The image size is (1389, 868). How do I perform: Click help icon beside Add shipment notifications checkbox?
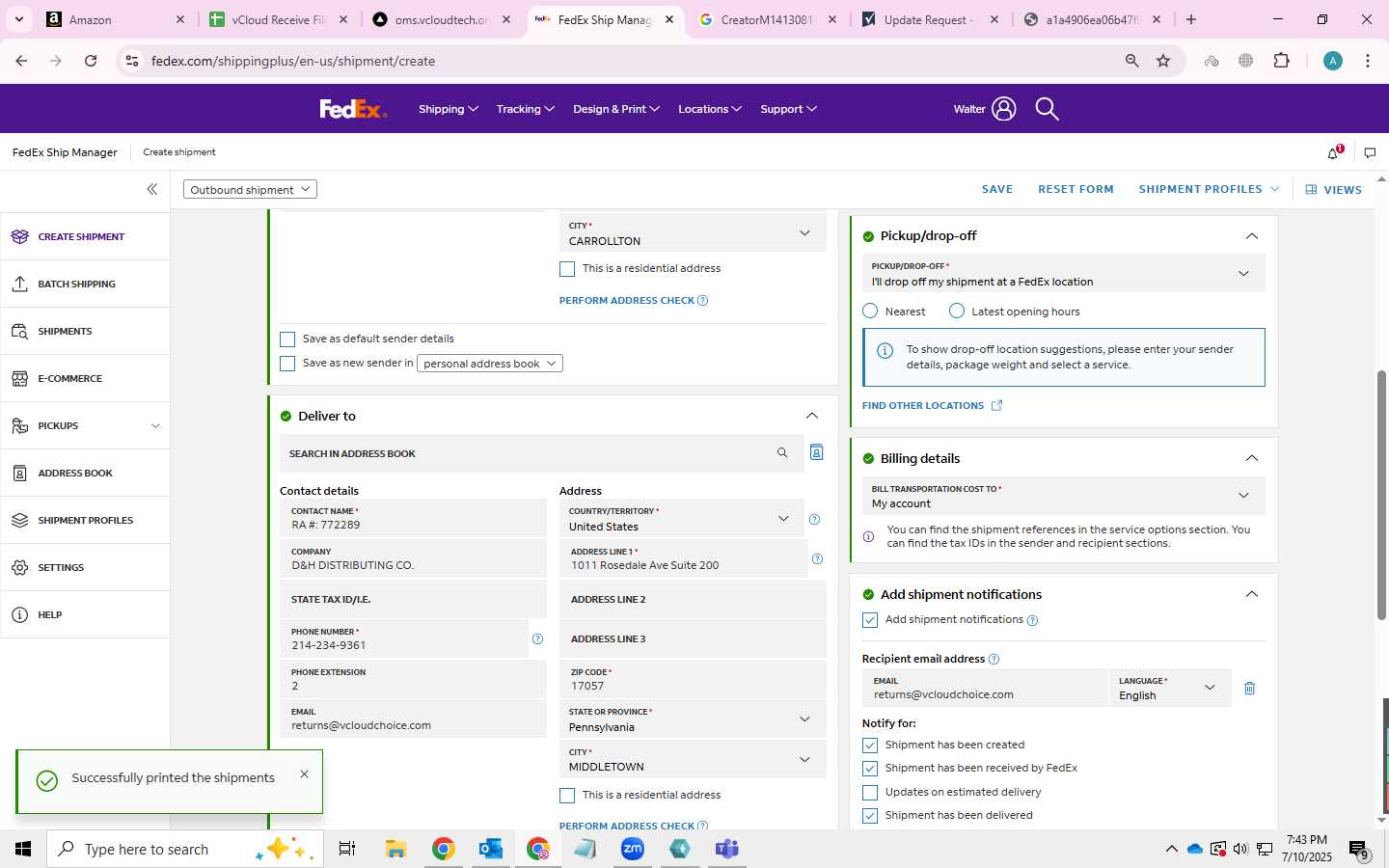tap(1032, 620)
